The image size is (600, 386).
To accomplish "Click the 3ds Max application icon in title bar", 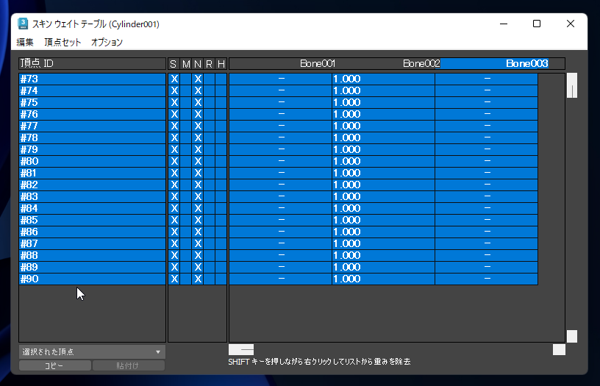I will click(x=23, y=24).
